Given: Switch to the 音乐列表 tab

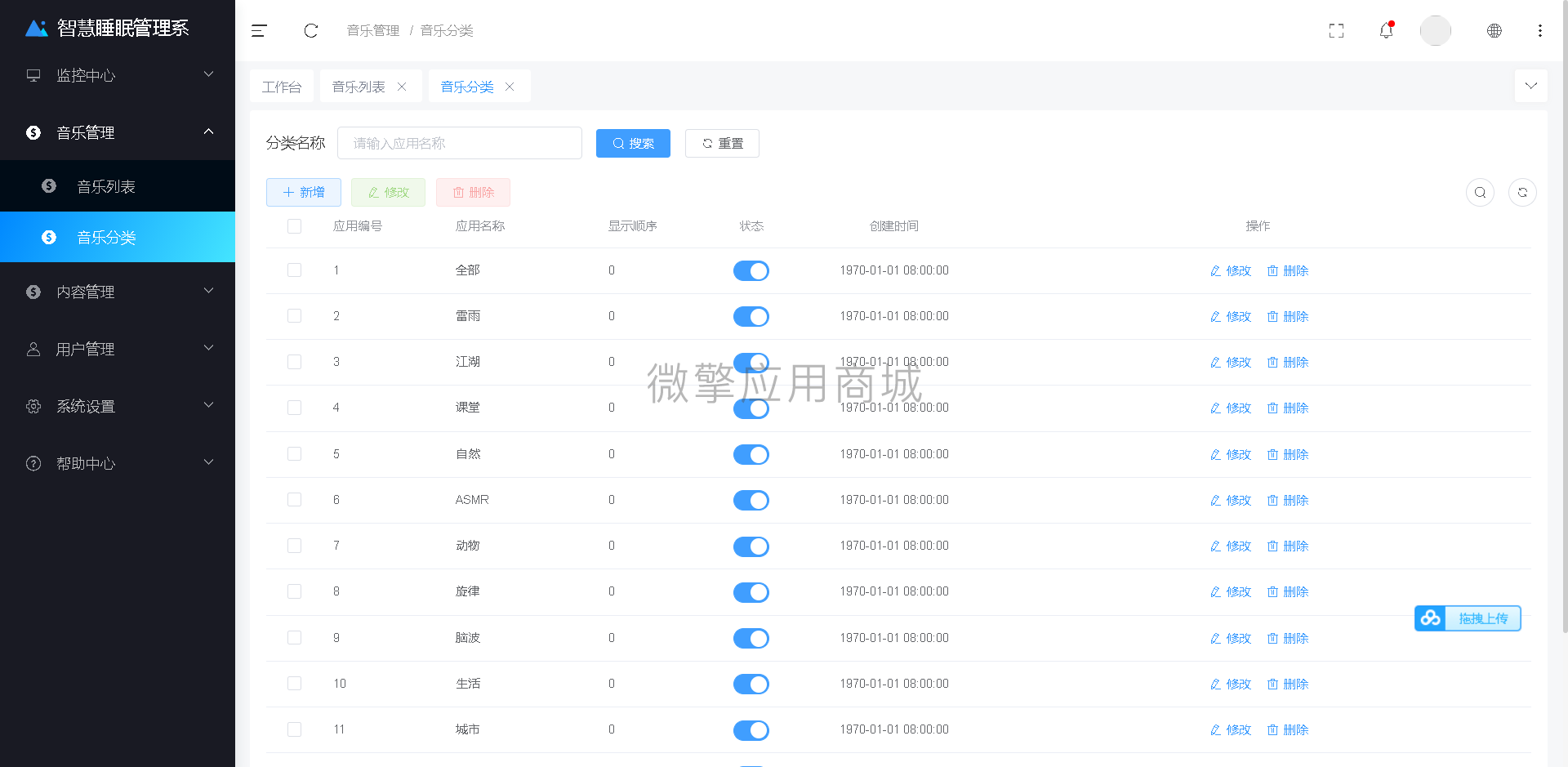Looking at the screenshot, I should pos(359,87).
